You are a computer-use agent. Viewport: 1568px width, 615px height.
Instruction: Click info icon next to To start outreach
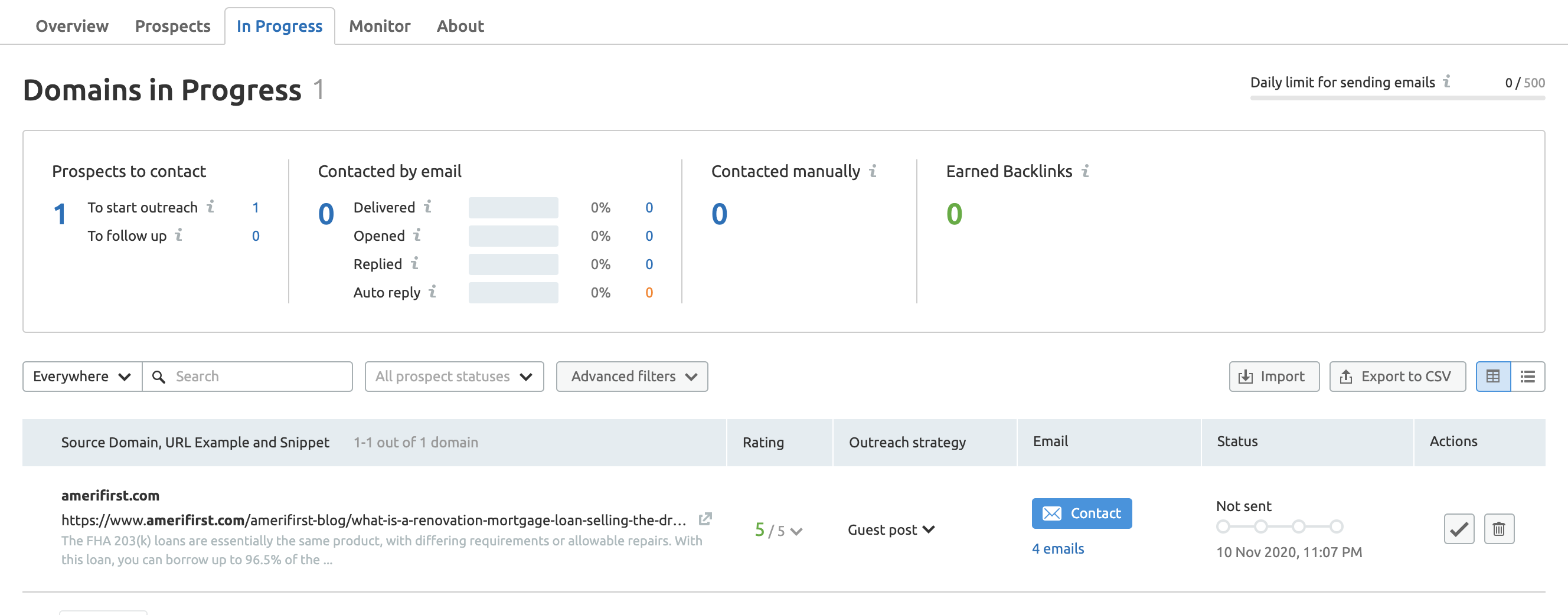[210, 206]
